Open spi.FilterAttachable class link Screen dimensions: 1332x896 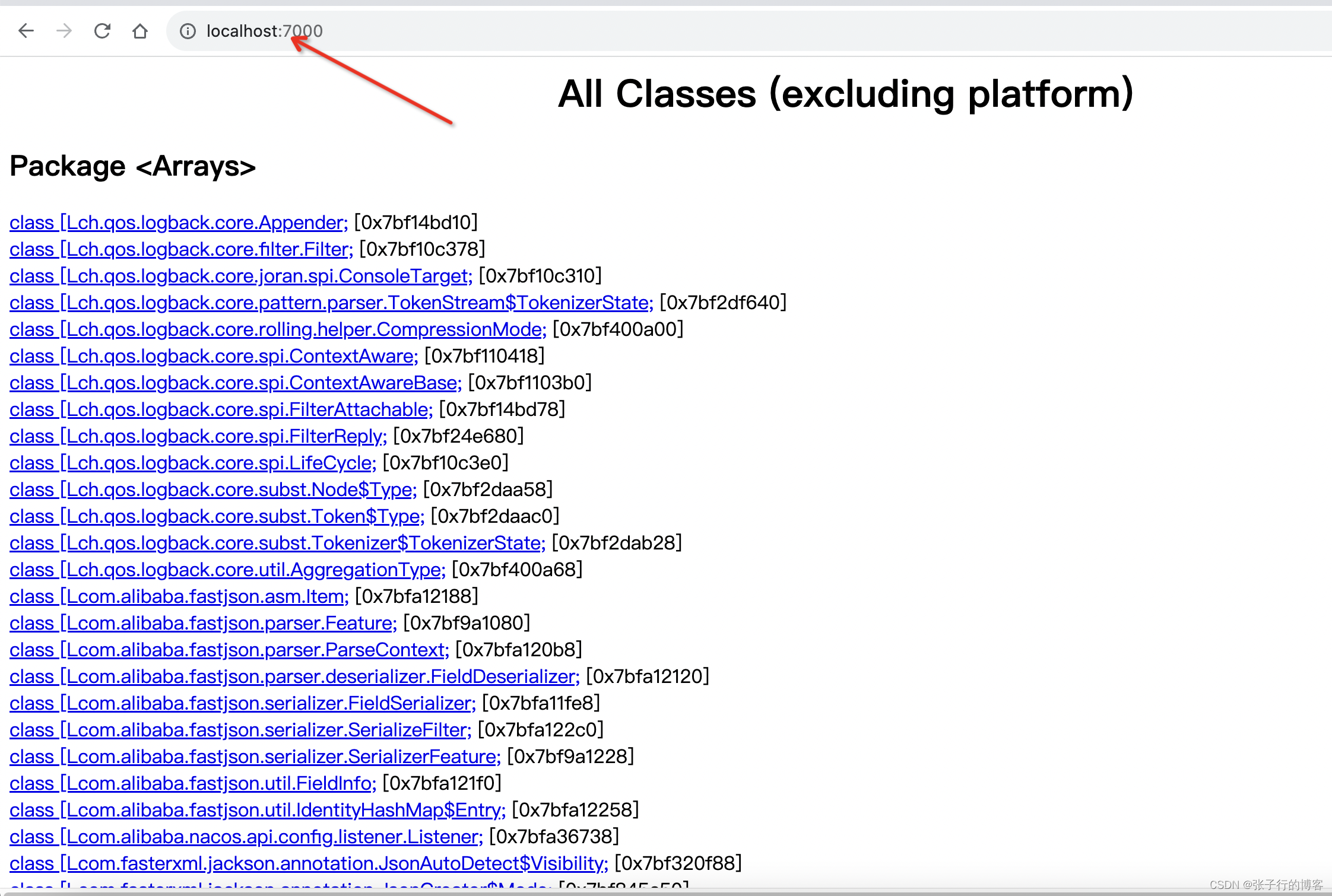click(x=221, y=409)
